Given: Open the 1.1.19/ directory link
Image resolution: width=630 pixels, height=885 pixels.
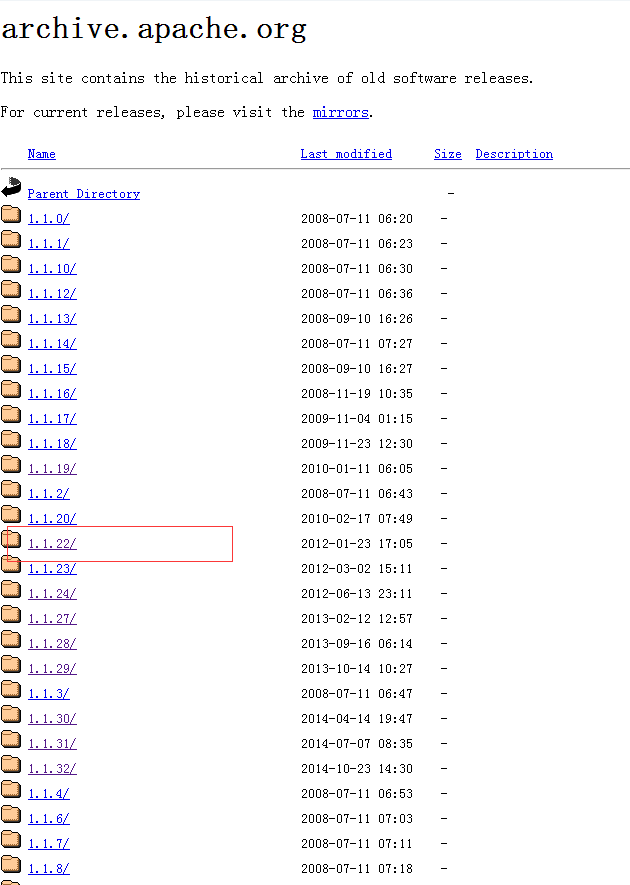Looking at the screenshot, I should [x=52, y=469].
